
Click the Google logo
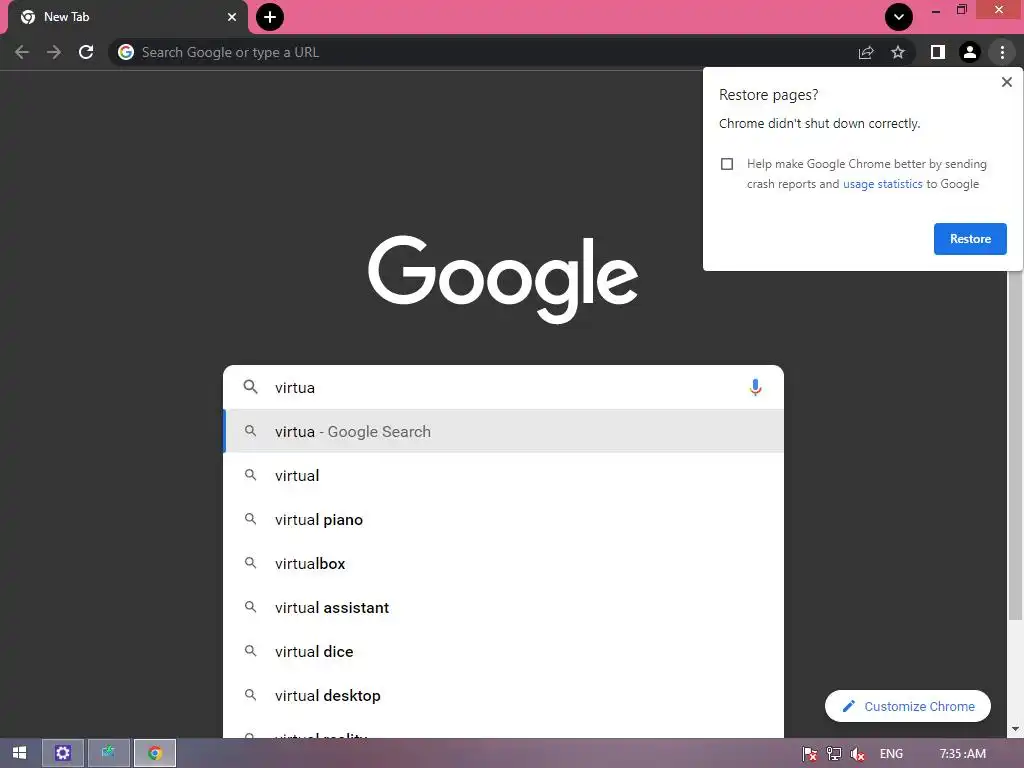[503, 279]
